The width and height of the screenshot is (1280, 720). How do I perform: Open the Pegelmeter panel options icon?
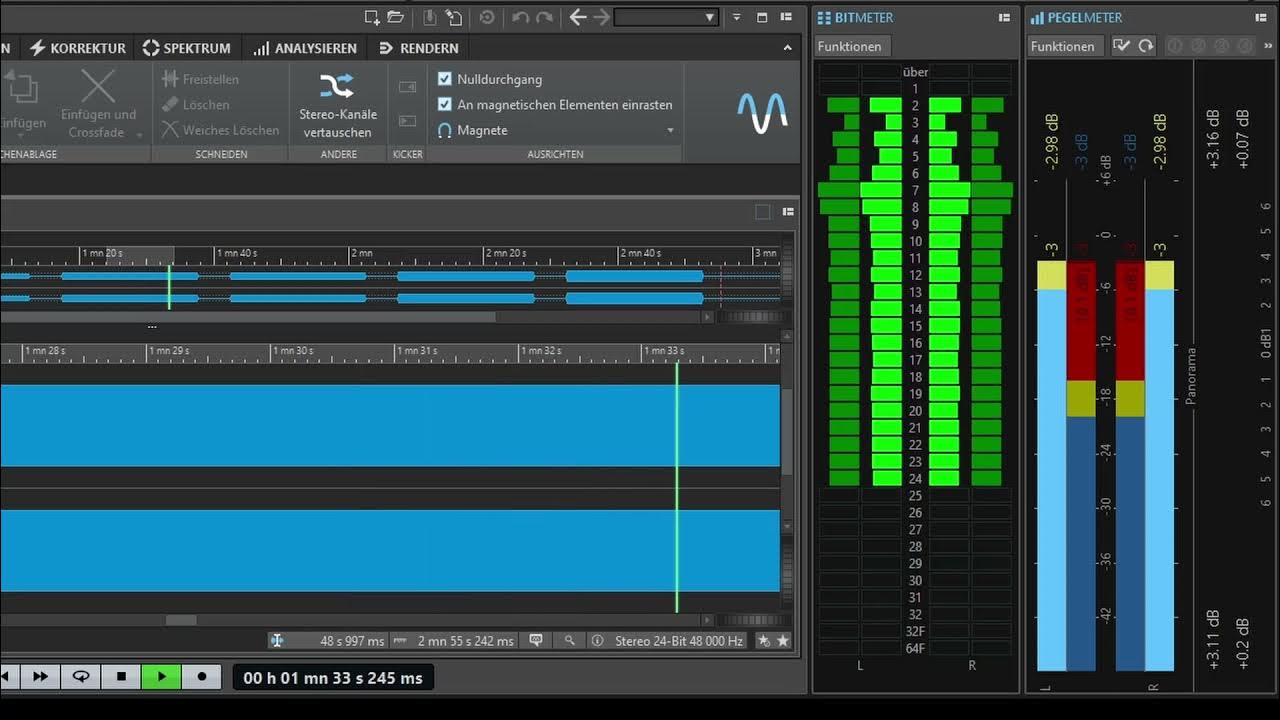[x=1260, y=18]
